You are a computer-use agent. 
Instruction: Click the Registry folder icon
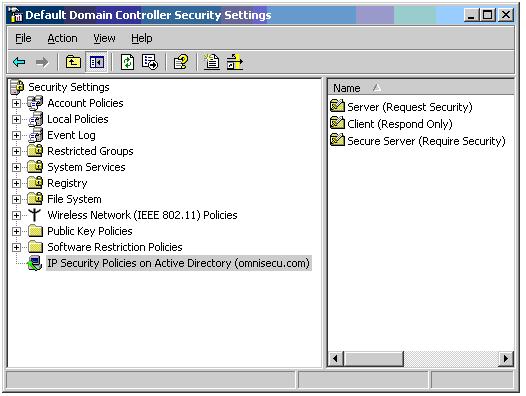point(35,183)
